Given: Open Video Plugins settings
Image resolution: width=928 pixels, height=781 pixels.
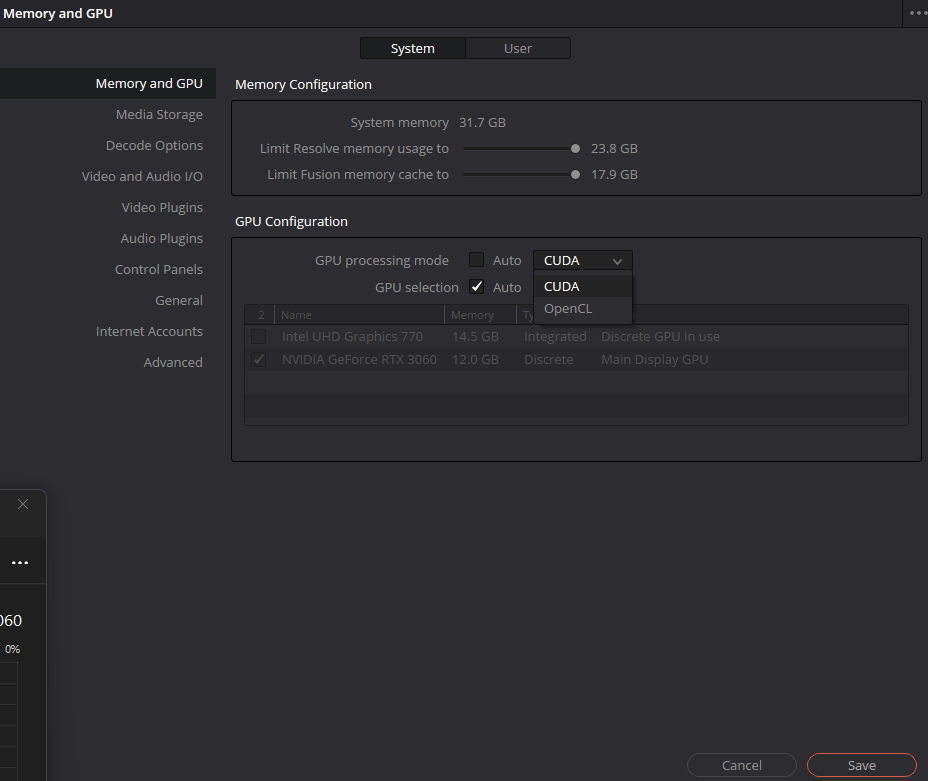Looking at the screenshot, I should (x=162, y=207).
